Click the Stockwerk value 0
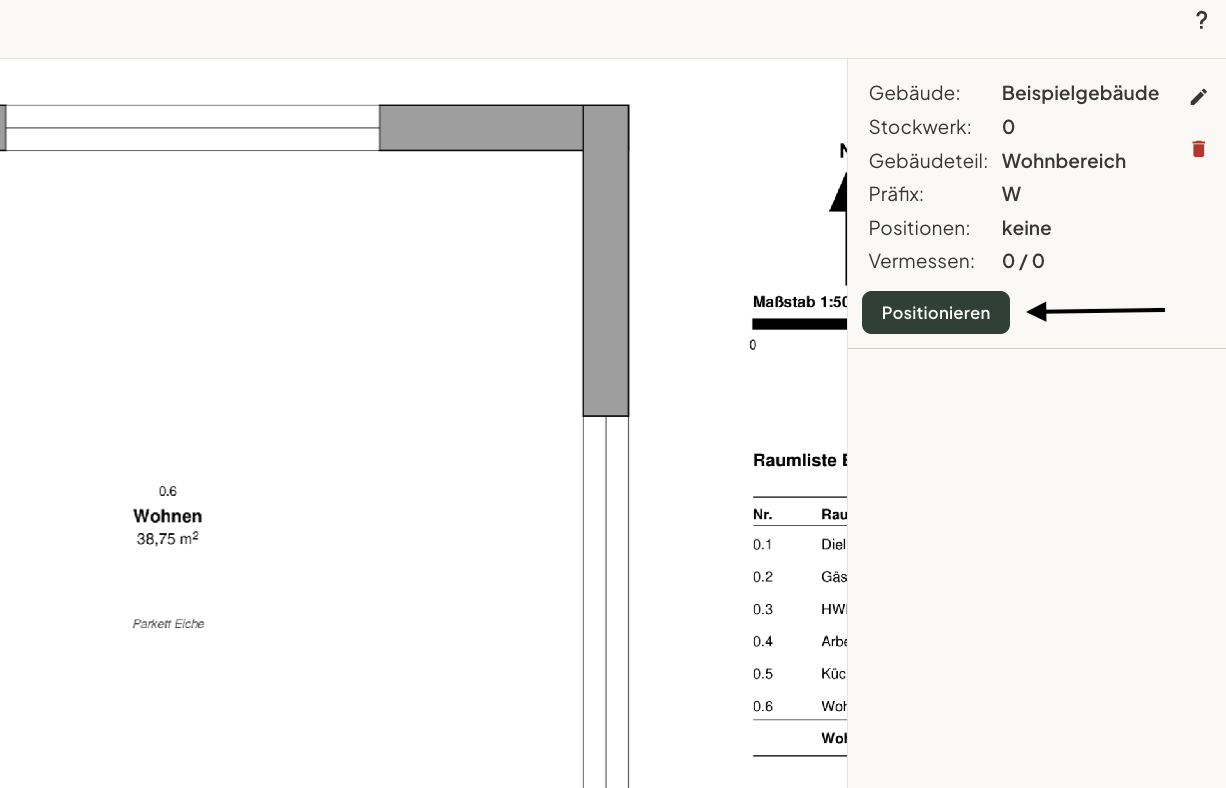 coord(1008,127)
